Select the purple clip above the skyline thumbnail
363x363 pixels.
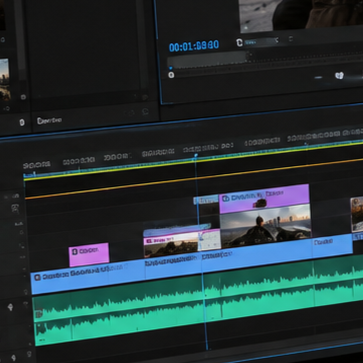pyautogui.click(x=264, y=198)
